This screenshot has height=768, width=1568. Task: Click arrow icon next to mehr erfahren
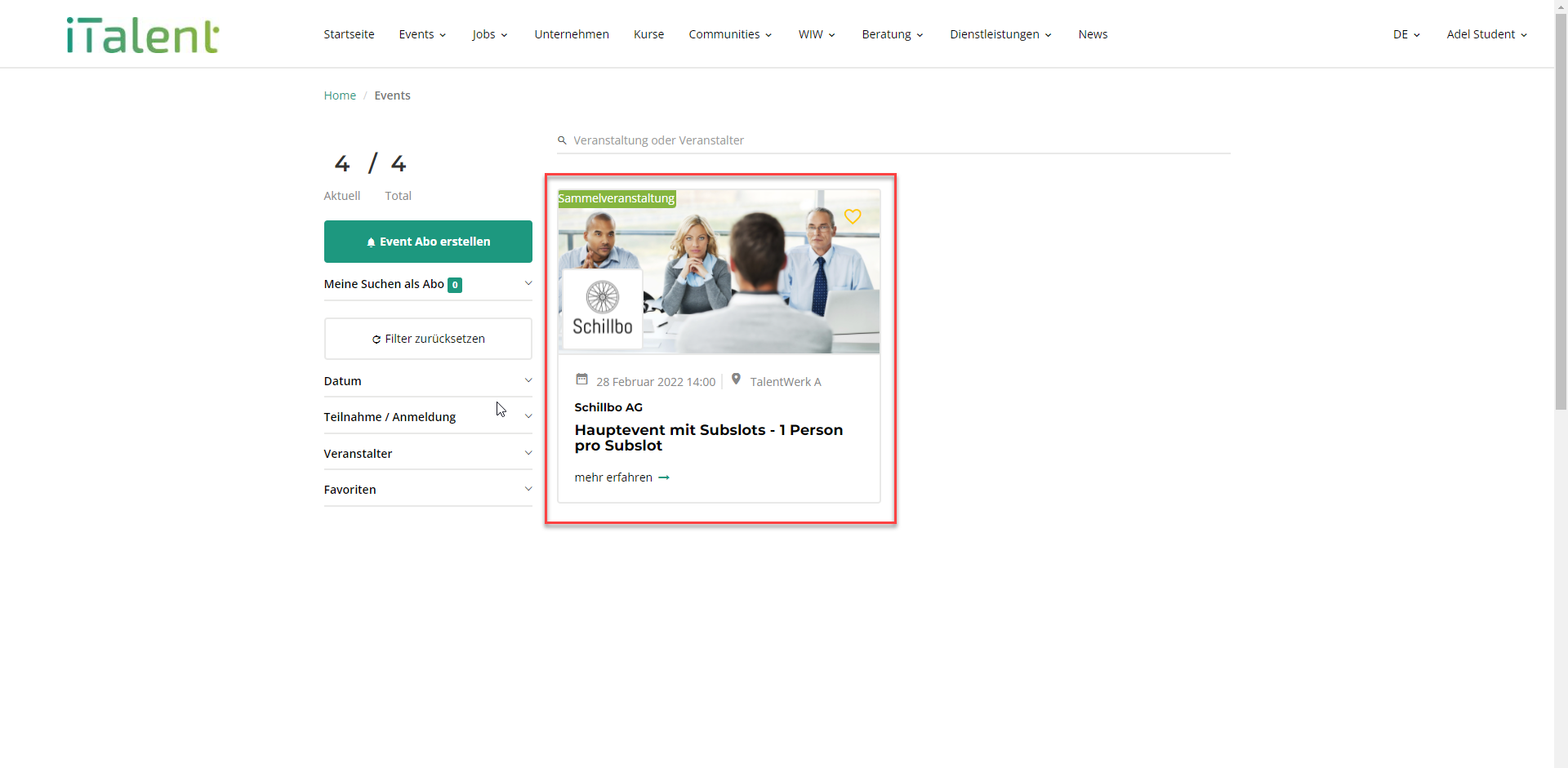tap(664, 477)
